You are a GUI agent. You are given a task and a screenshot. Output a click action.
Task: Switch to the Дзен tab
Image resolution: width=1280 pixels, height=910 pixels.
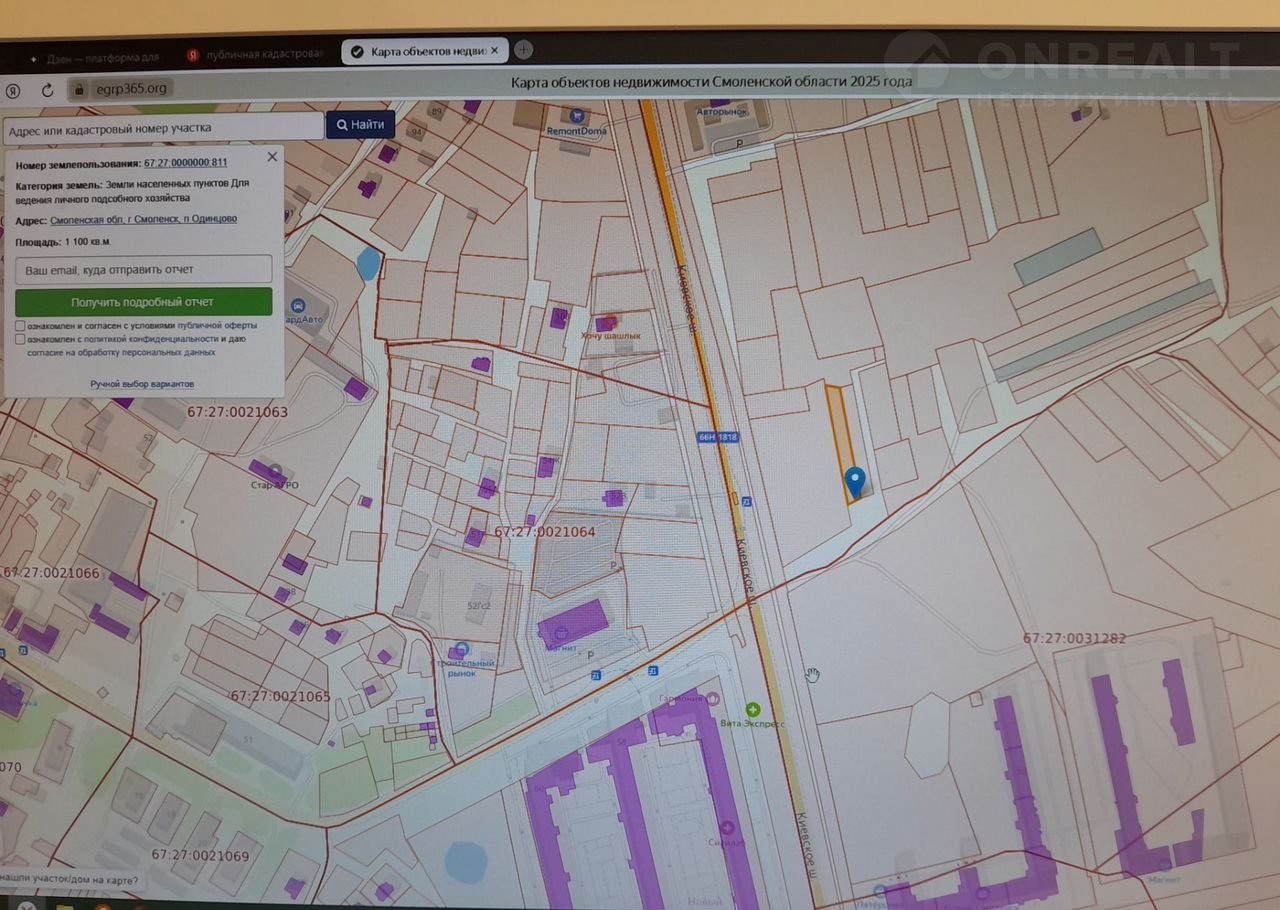(100, 57)
